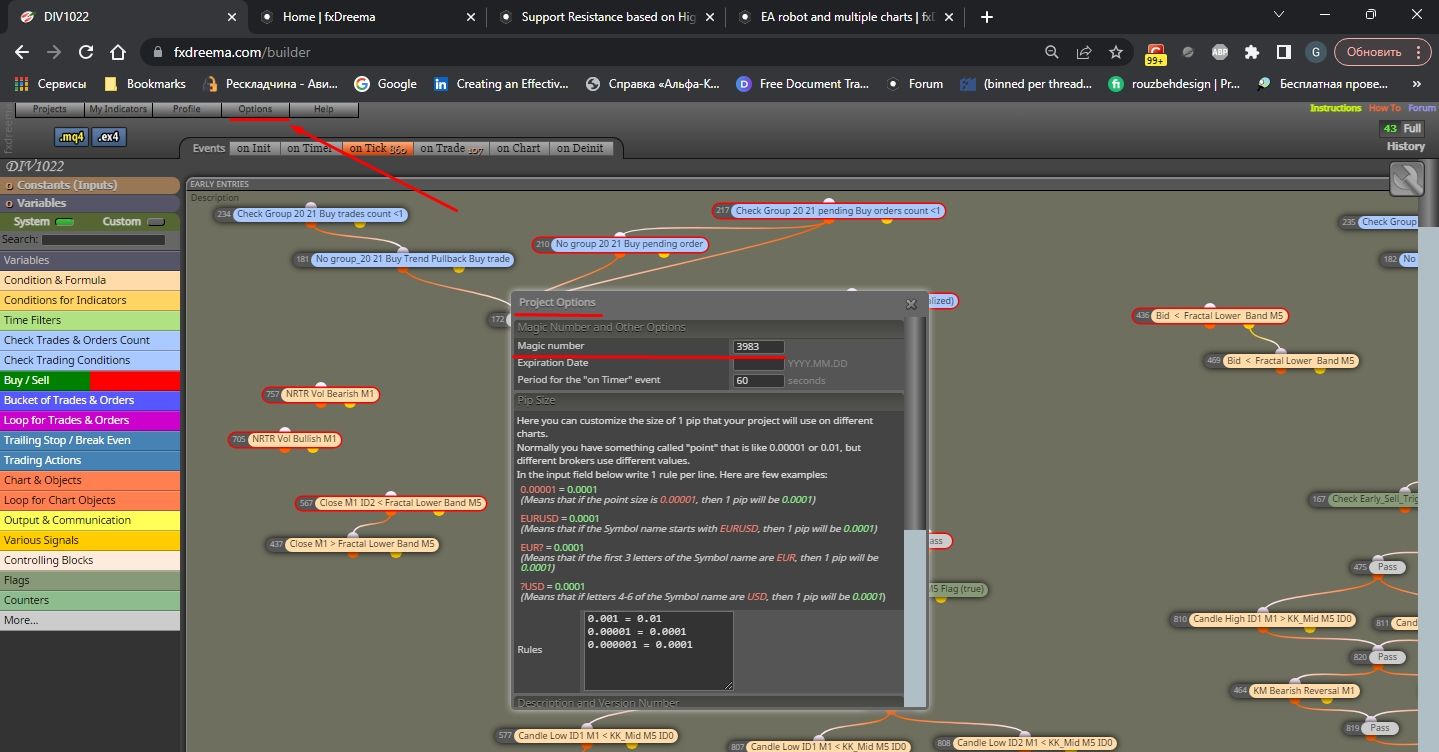
Task: Open the G profile avatar
Action: pos(1315,52)
